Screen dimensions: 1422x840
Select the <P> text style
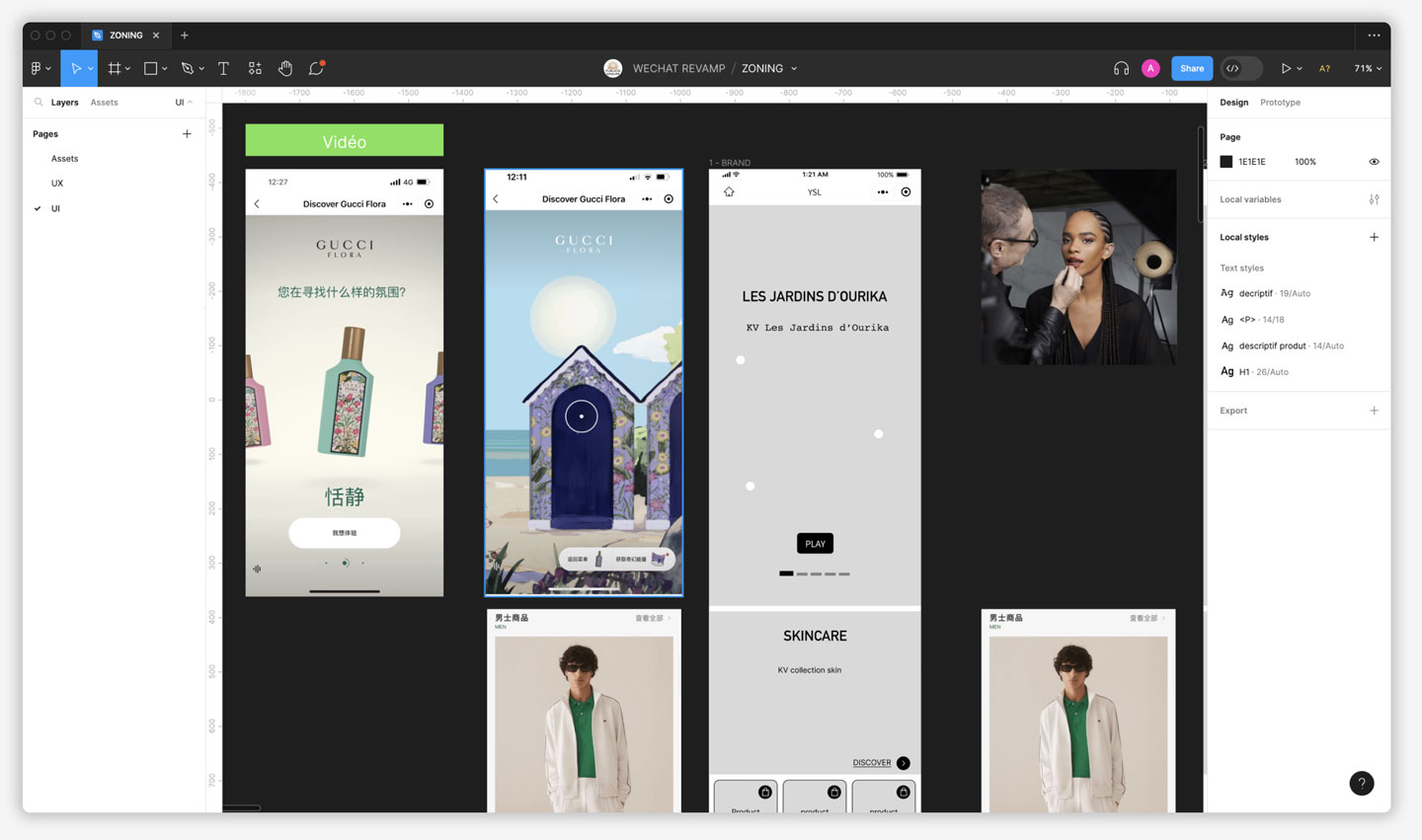coord(1299,320)
